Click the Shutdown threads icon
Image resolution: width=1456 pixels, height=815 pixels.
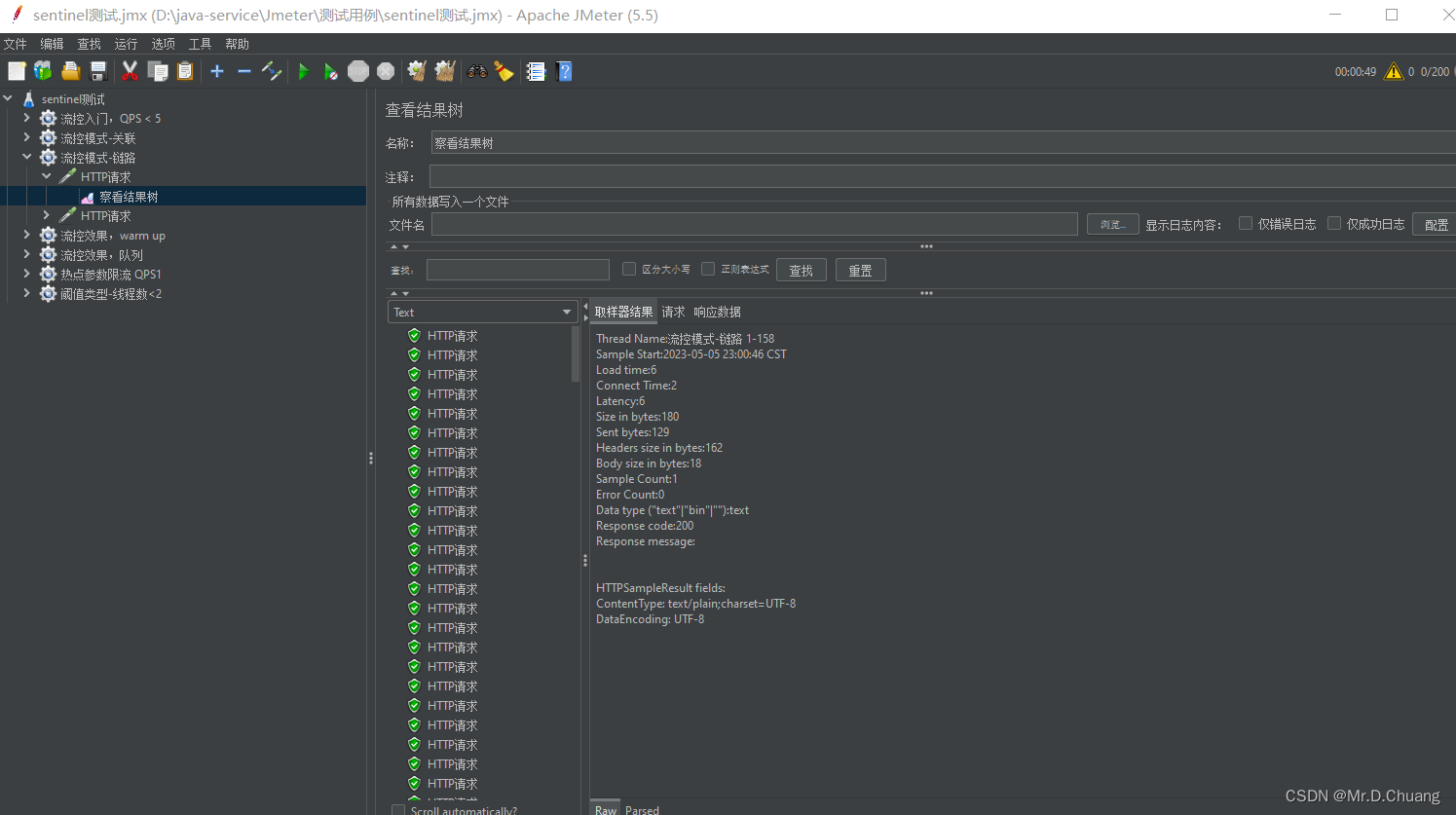(x=386, y=71)
